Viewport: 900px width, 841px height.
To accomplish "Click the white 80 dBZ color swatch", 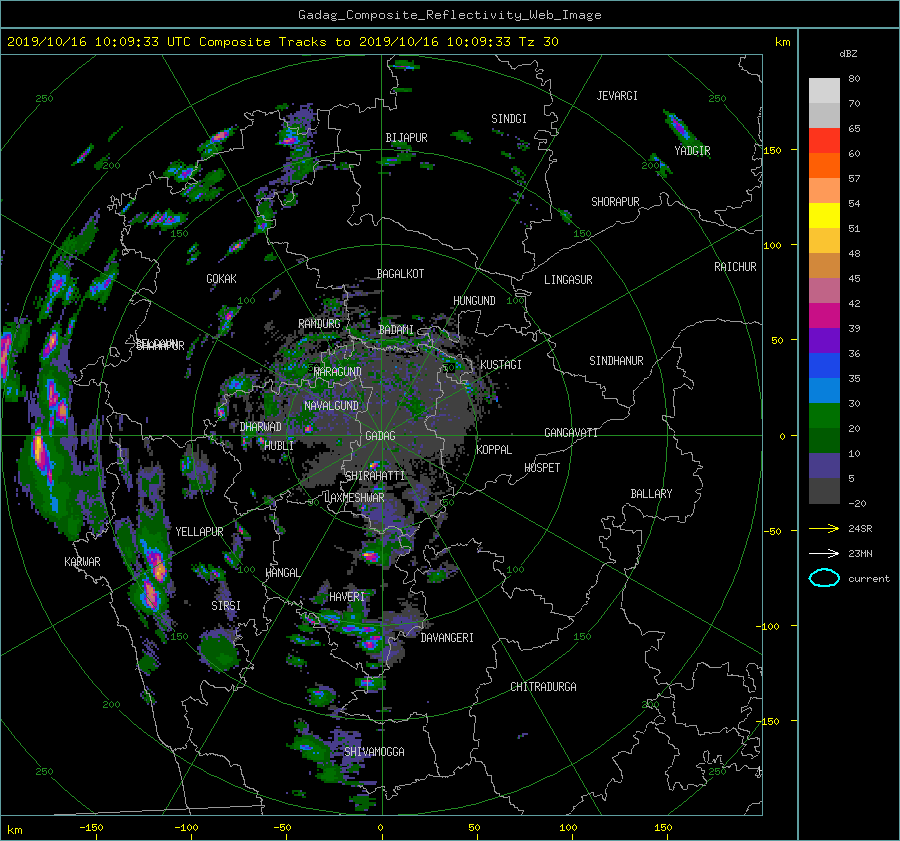I will (824, 91).
